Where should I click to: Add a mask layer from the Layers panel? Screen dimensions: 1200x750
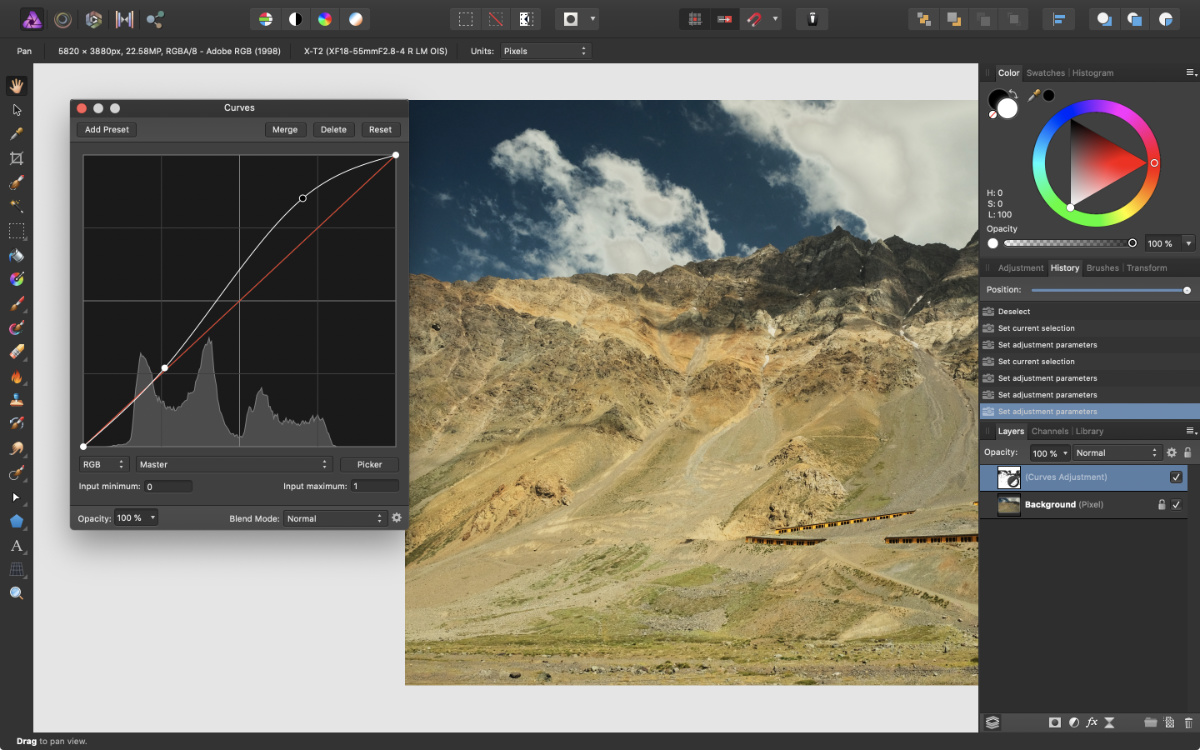coord(1055,722)
